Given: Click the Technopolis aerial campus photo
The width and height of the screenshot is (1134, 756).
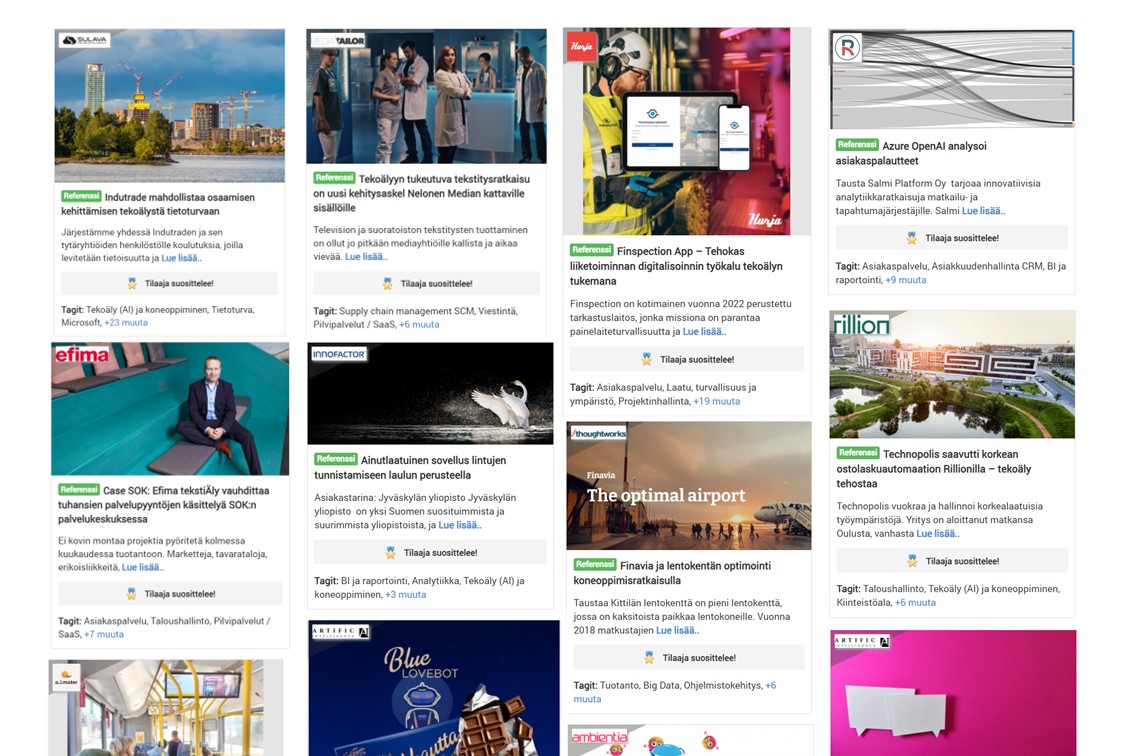Looking at the screenshot, I should point(952,375).
